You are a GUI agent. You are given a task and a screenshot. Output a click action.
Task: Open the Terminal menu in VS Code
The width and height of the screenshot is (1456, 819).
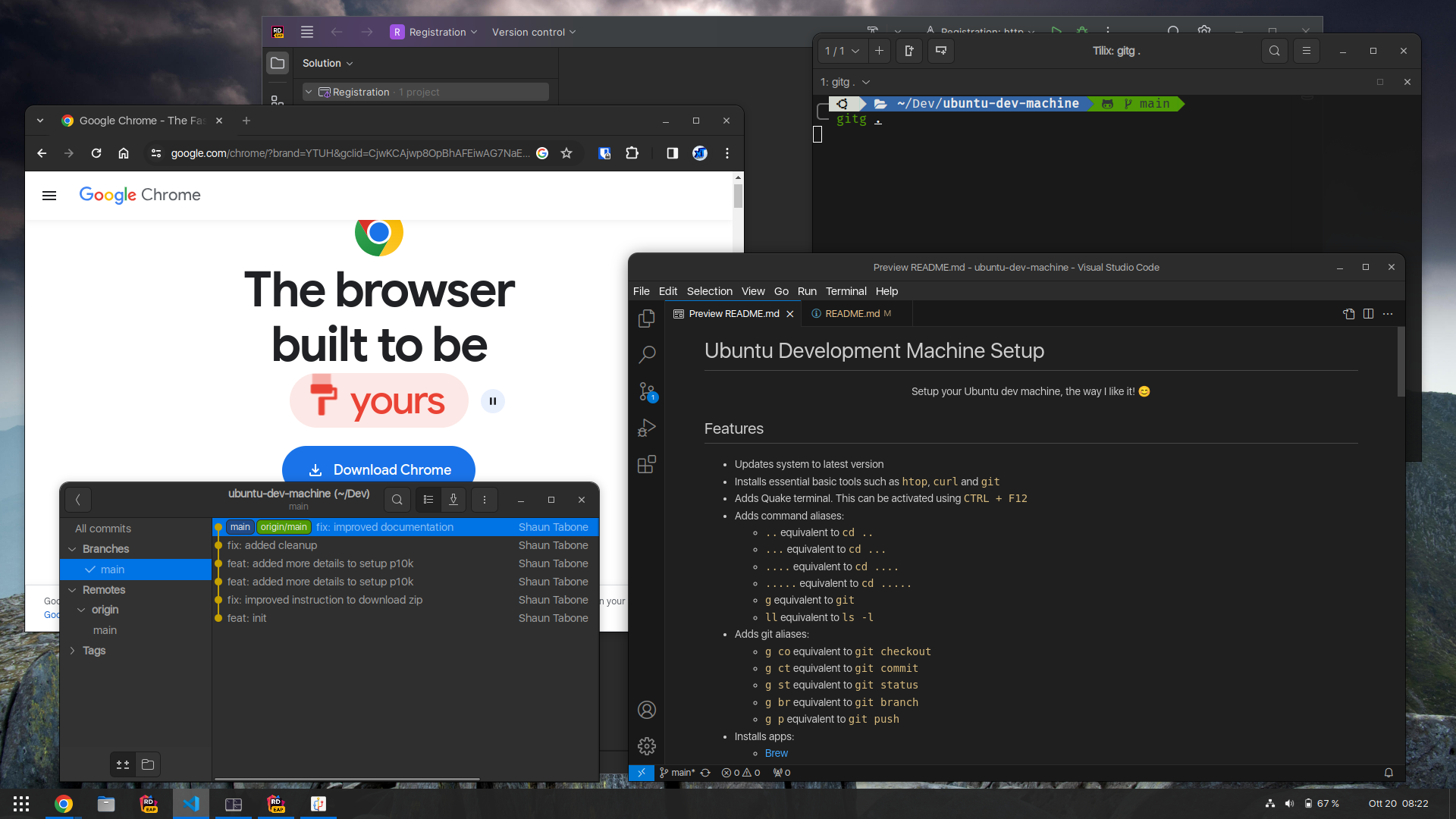[x=846, y=291]
